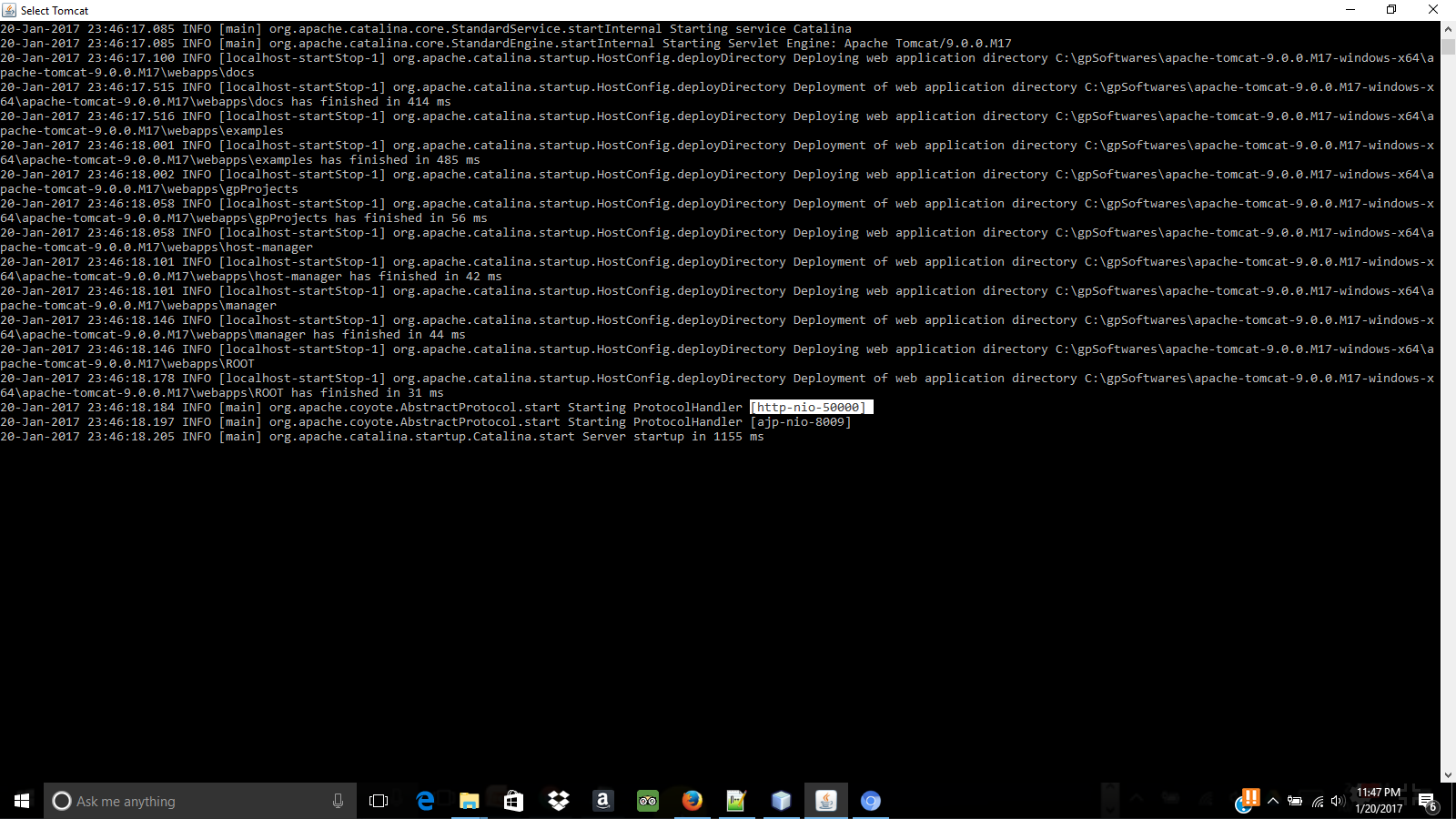Image resolution: width=1456 pixels, height=819 pixels.
Task: Launch Firefox from the taskbar
Action: tap(692, 801)
